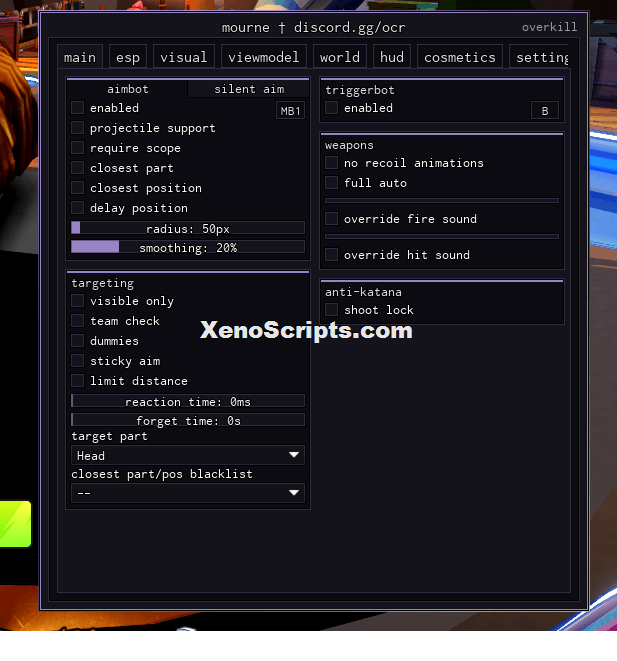Toggle limit distance checkbox
Viewport: 617px width, 661px height.
[77, 381]
